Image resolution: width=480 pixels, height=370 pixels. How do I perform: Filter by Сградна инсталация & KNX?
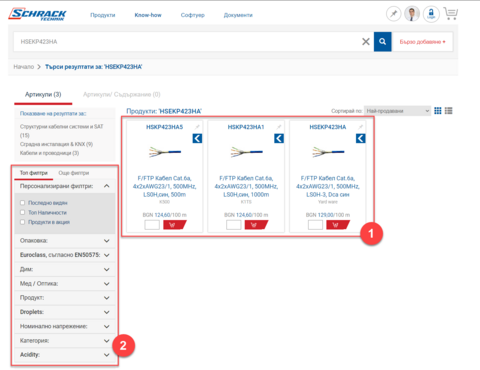point(56,144)
